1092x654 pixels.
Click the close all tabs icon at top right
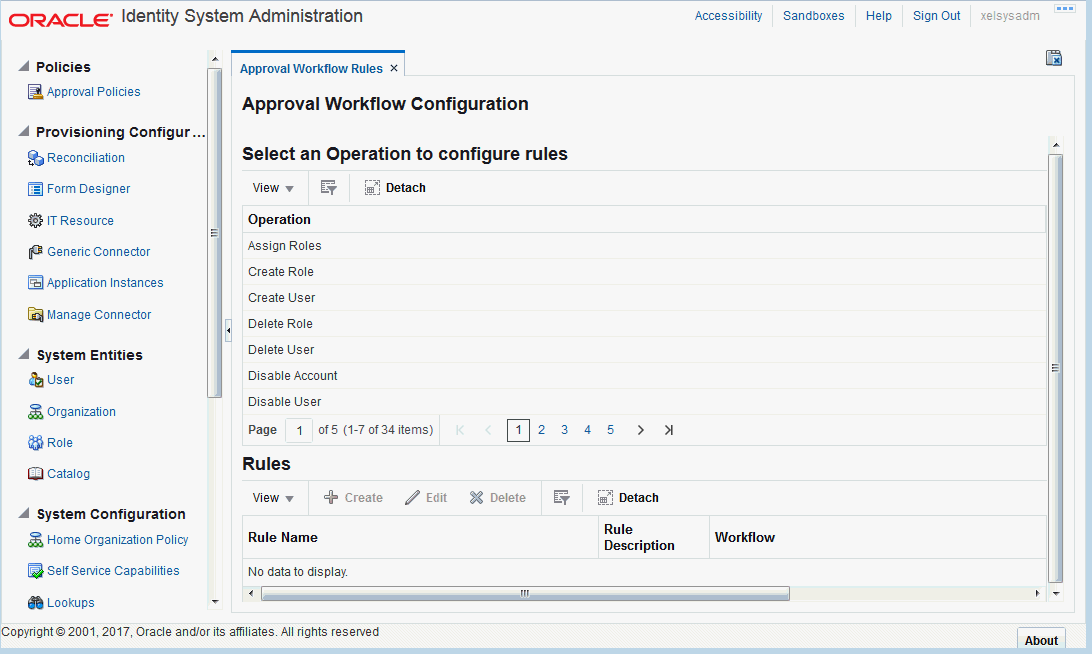coord(1054,58)
